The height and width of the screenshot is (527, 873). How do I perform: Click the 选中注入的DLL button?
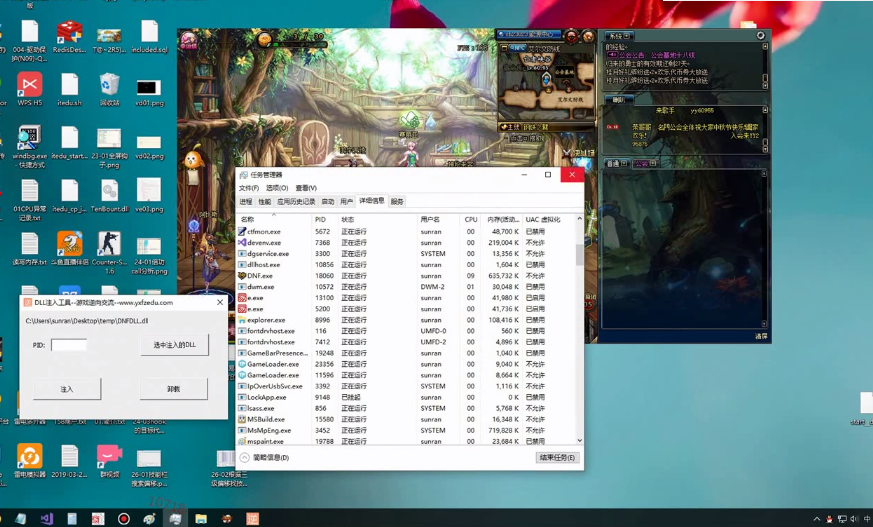(x=174, y=345)
